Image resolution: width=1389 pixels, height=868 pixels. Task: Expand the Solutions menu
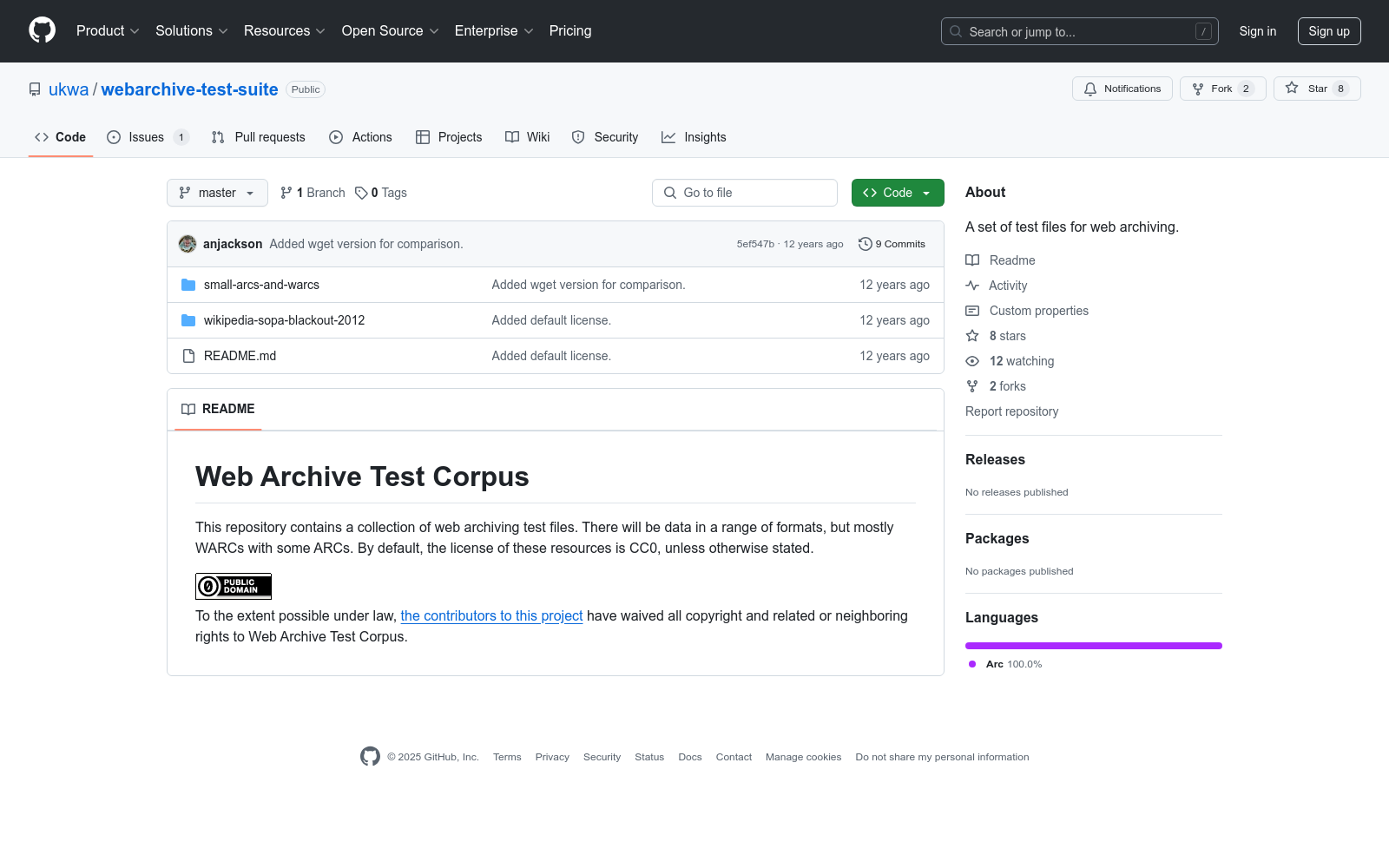pyautogui.click(x=192, y=31)
